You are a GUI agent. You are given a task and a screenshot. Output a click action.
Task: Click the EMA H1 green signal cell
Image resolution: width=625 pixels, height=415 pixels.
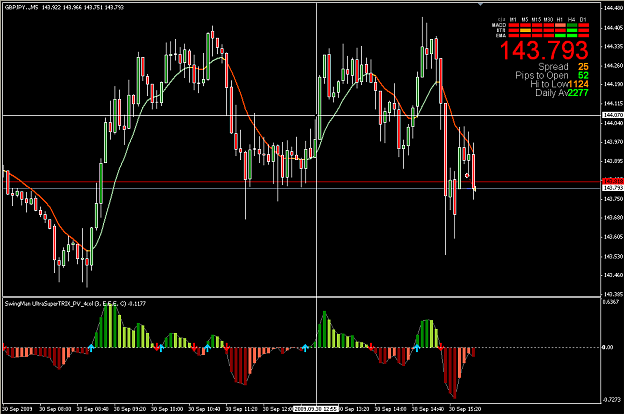[x=560, y=35]
